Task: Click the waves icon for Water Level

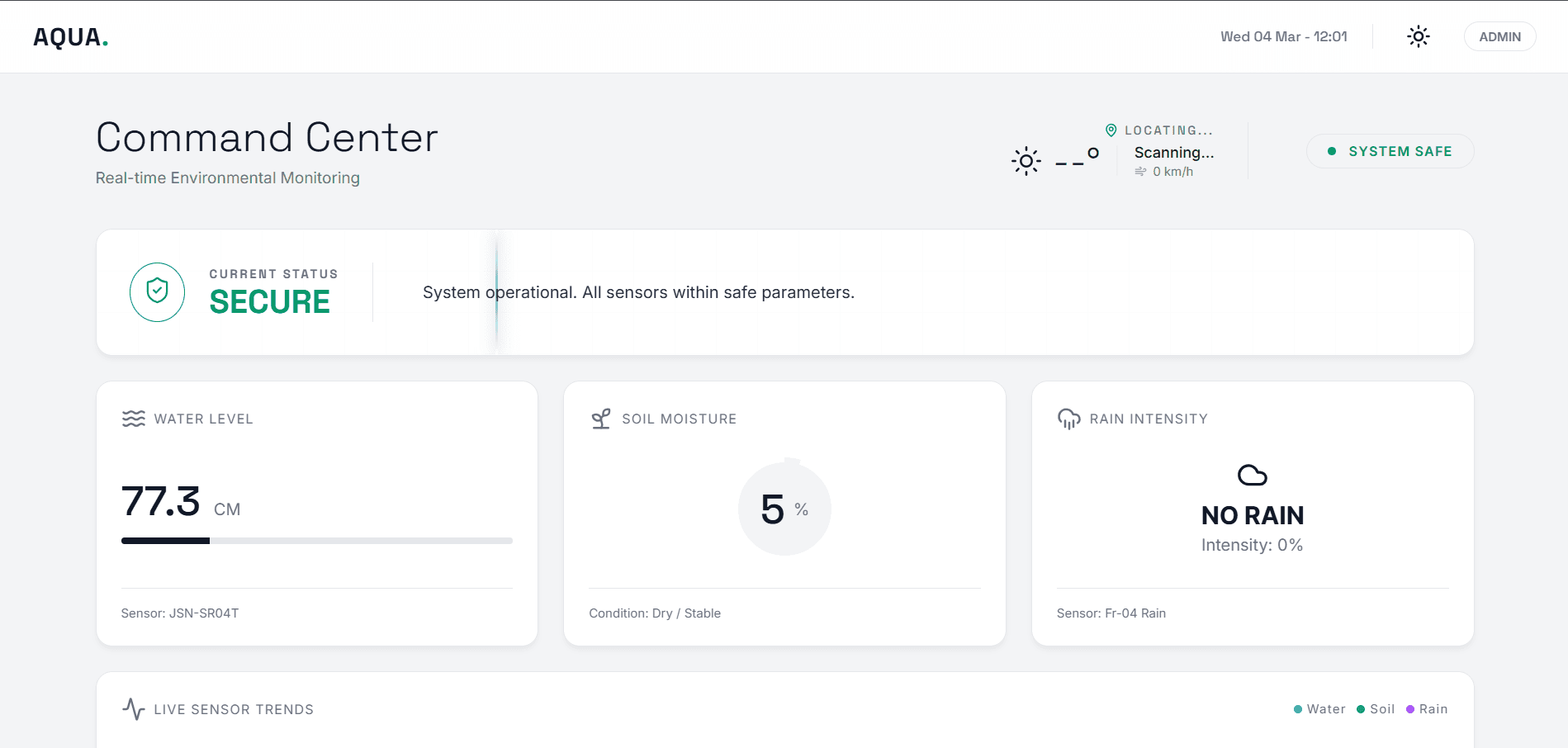Action: click(134, 419)
